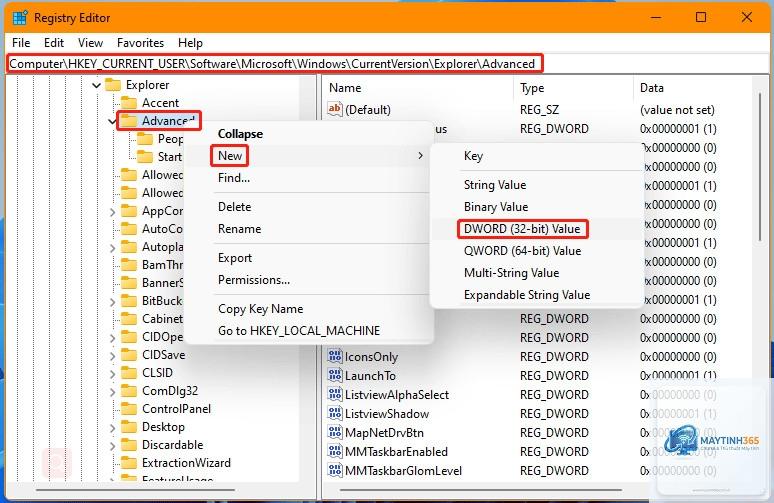The image size is (774, 503).
Task: Select Copy Key Name
Action: pyautogui.click(x=309, y=309)
